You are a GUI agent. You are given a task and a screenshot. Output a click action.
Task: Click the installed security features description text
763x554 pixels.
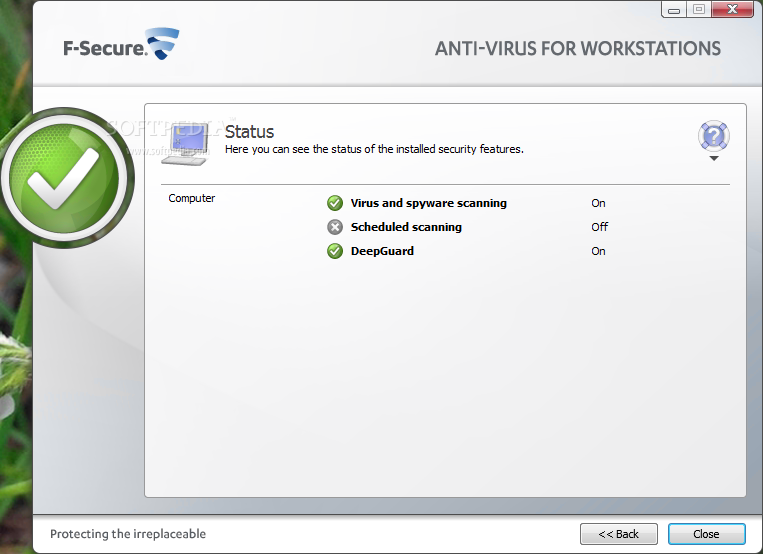pos(374,149)
